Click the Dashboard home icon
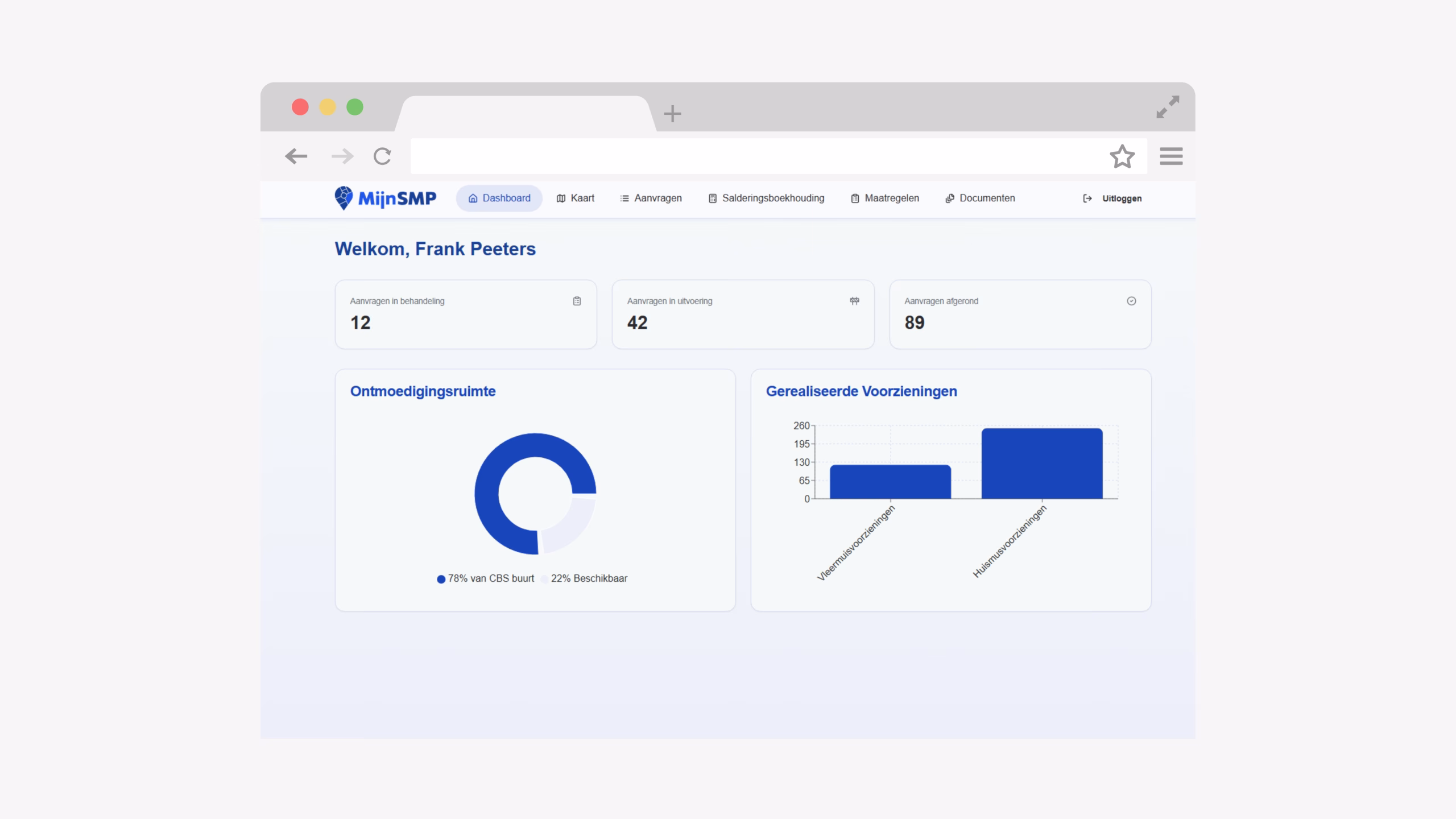This screenshot has height=819, width=1456. coord(473,198)
